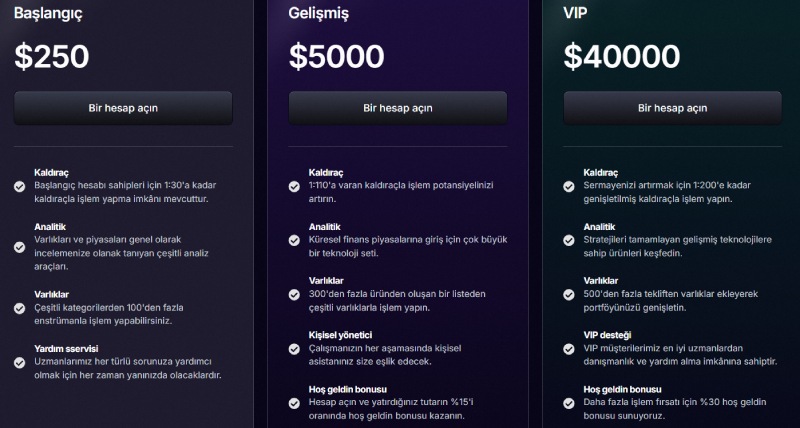Image resolution: width=800 pixels, height=428 pixels.
Task: Click the Başlangıç plan title
Action: click(48, 14)
